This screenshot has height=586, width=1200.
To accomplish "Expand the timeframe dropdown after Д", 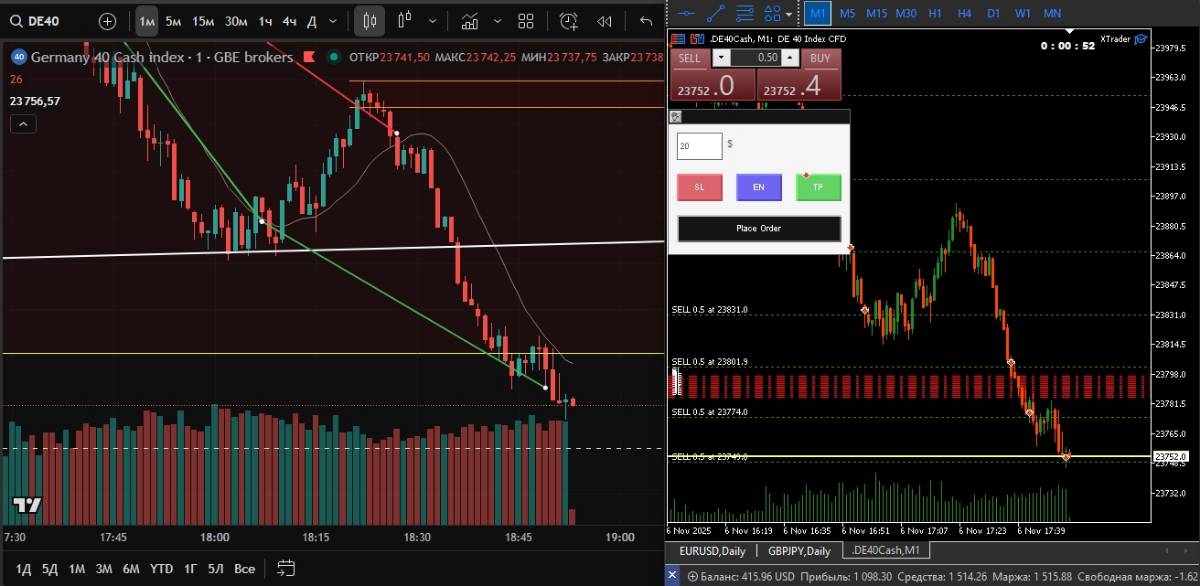I will (x=333, y=21).
